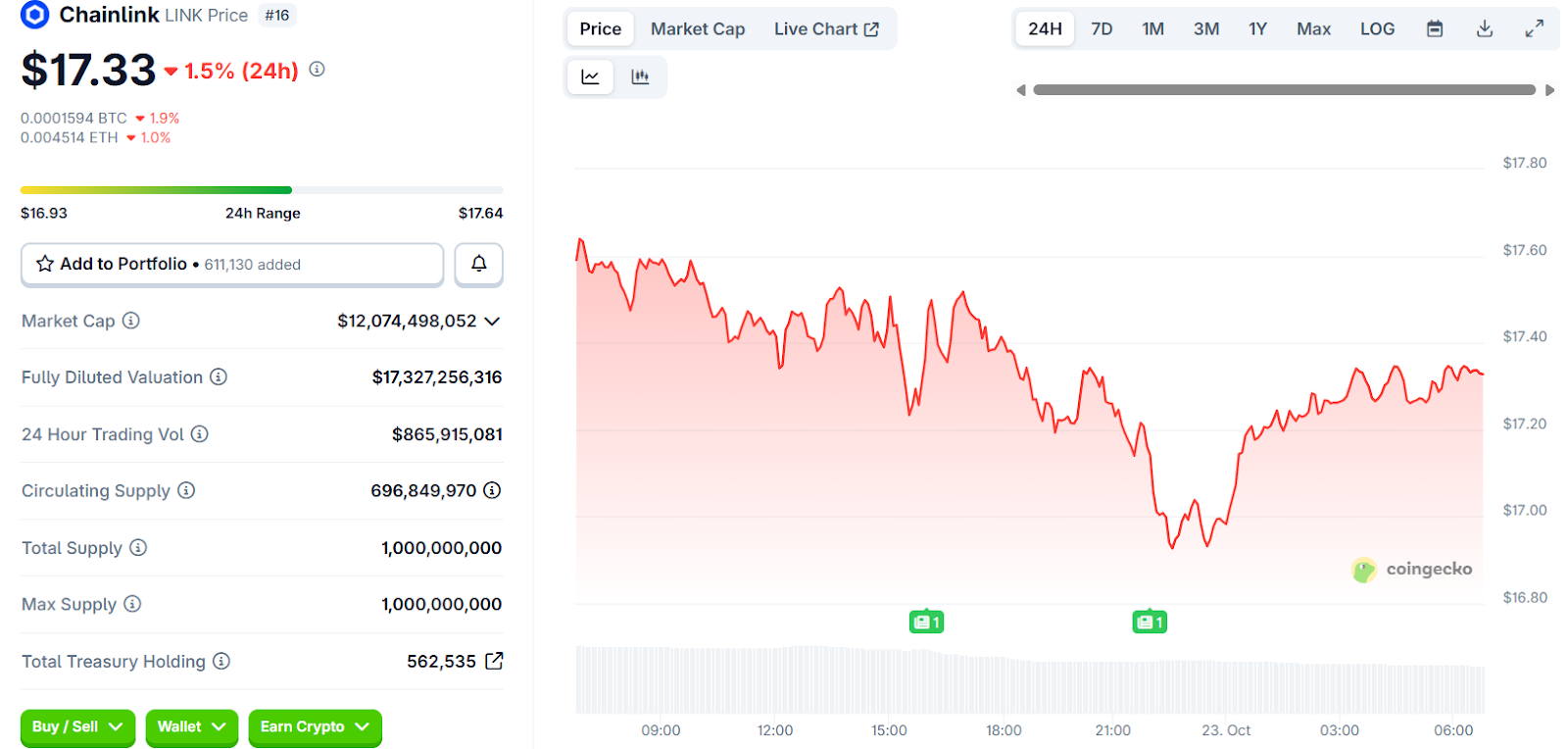Click the Market Cap info icon

(131, 321)
